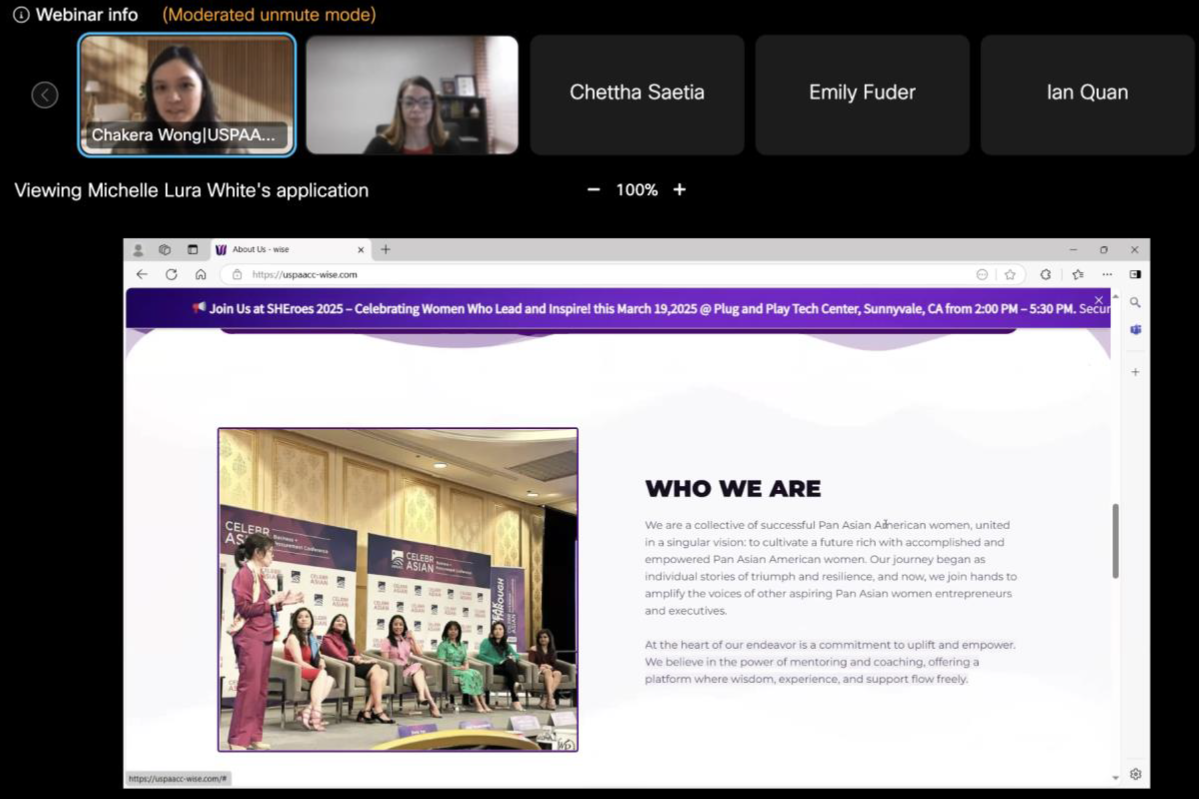Open the browser workspaces icon
Viewport: 1199px width, 799px height.
(164, 249)
